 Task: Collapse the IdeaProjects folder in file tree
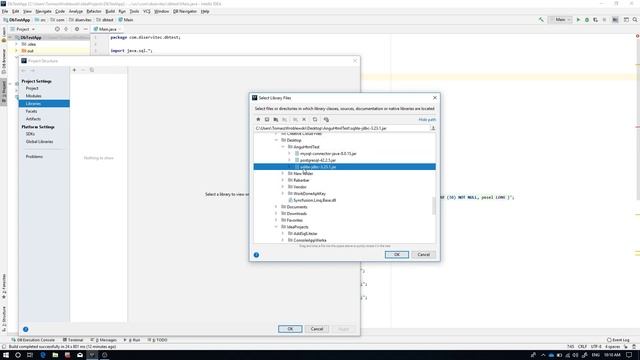(276, 227)
